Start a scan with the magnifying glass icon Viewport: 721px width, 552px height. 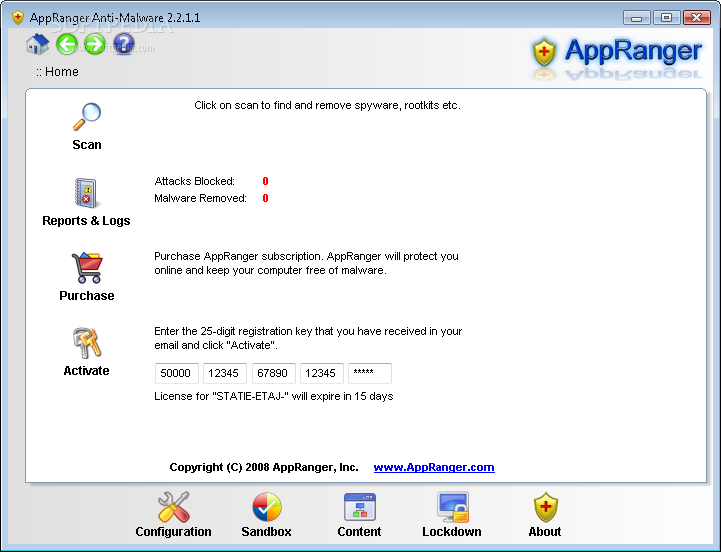pyautogui.click(x=87, y=116)
